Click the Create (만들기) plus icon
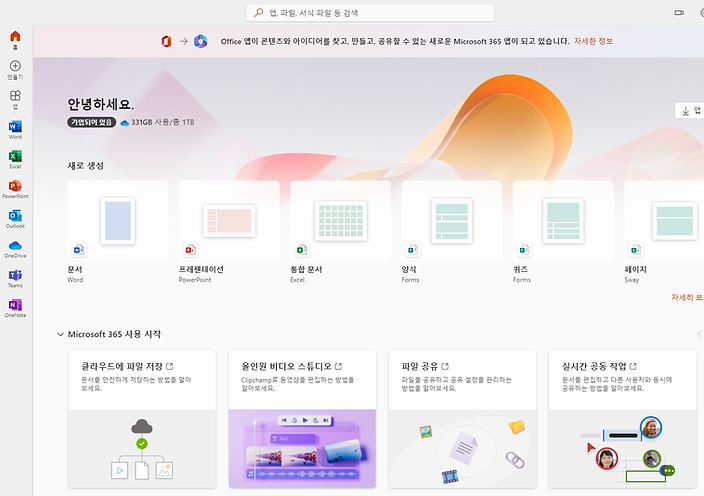The image size is (704, 496). (x=15, y=66)
